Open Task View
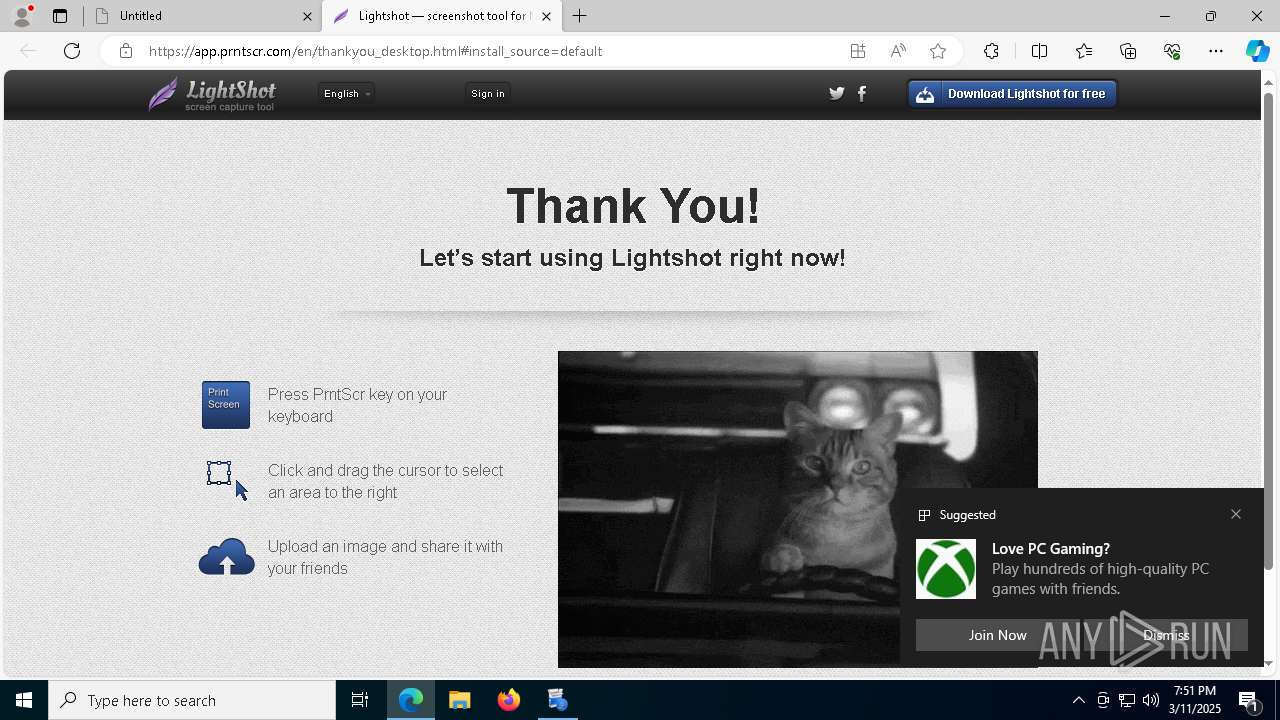 click(x=360, y=700)
